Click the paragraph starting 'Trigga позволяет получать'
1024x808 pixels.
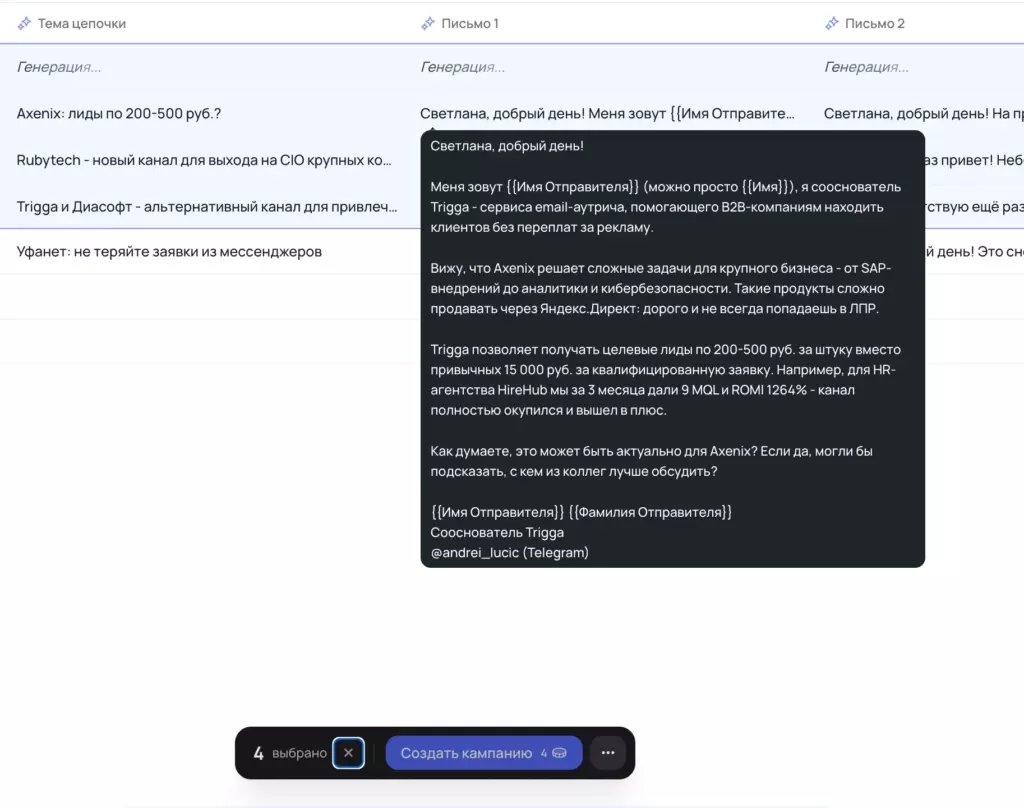pyautogui.click(x=665, y=380)
